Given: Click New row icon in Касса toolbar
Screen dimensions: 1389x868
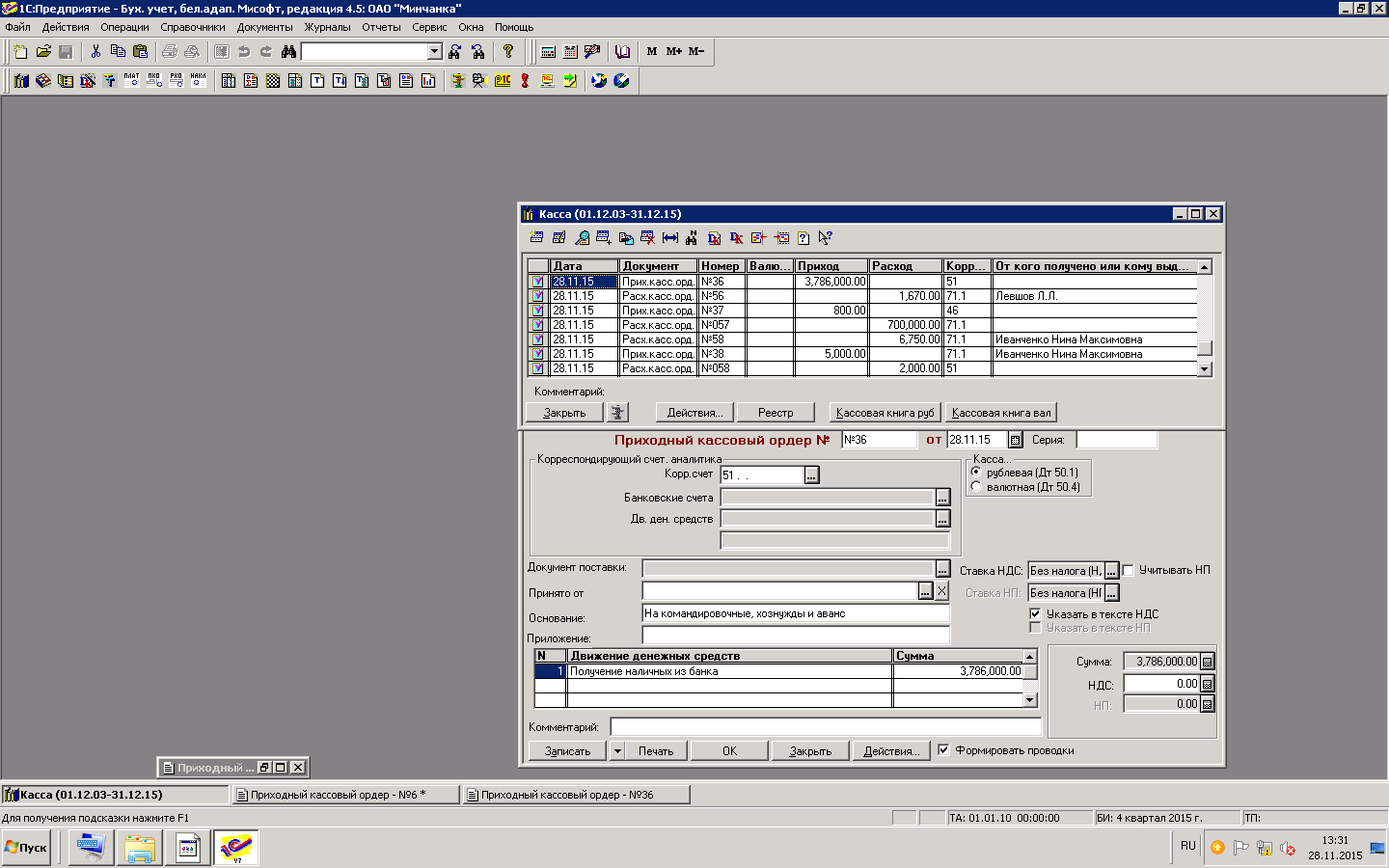Looking at the screenshot, I should [536, 237].
